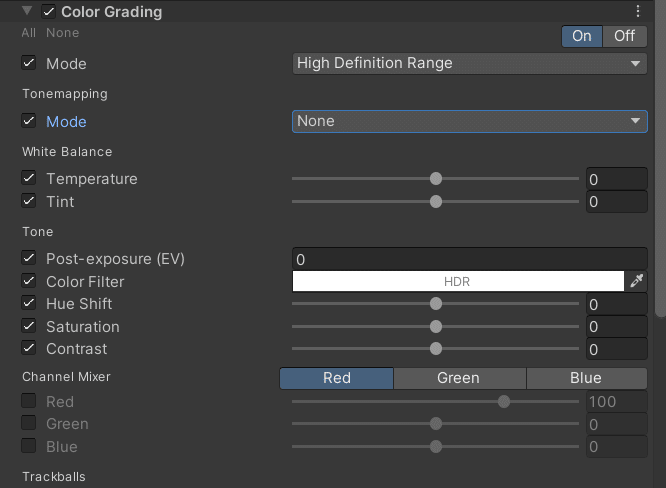This screenshot has height=488, width=666.
Task: Click All to override all properties
Action: [x=29, y=33]
